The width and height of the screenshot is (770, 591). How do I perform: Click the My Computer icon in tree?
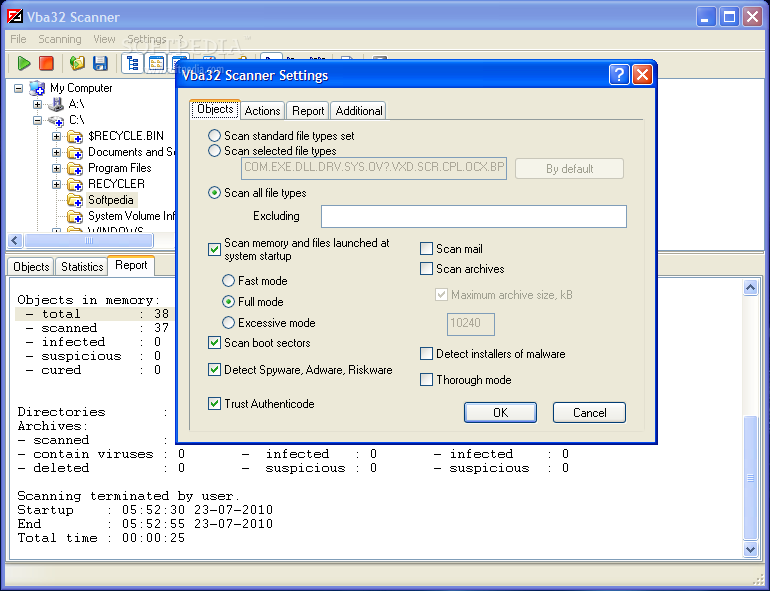coord(37,88)
